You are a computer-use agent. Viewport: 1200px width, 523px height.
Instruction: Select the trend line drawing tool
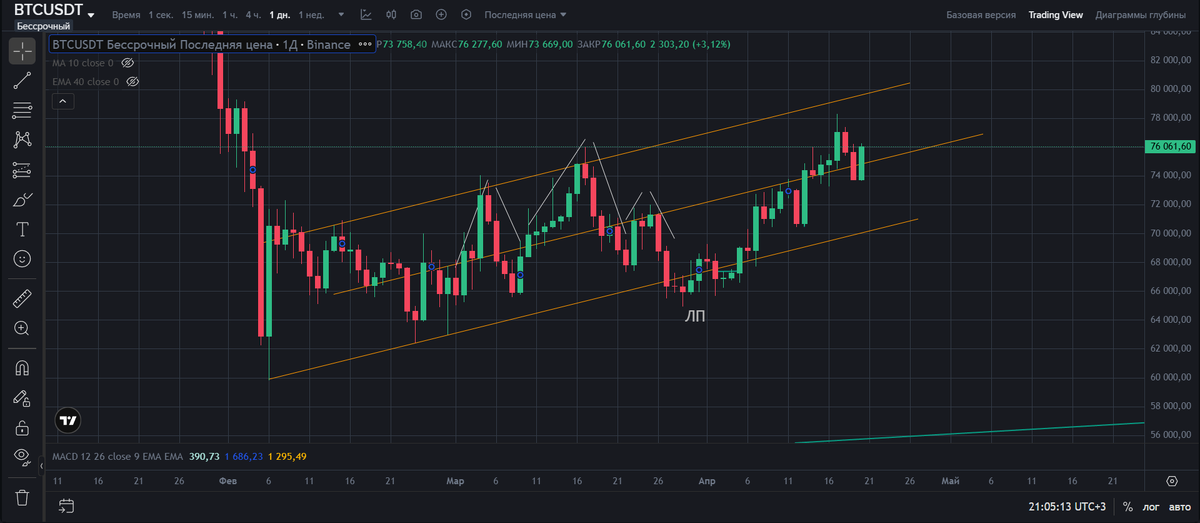point(22,80)
